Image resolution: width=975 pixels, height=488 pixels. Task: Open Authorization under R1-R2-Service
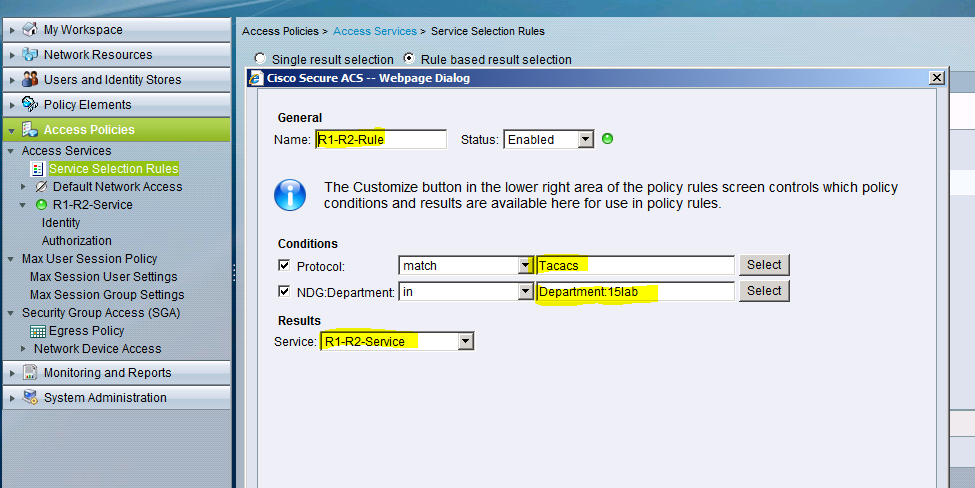click(x=76, y=241)
